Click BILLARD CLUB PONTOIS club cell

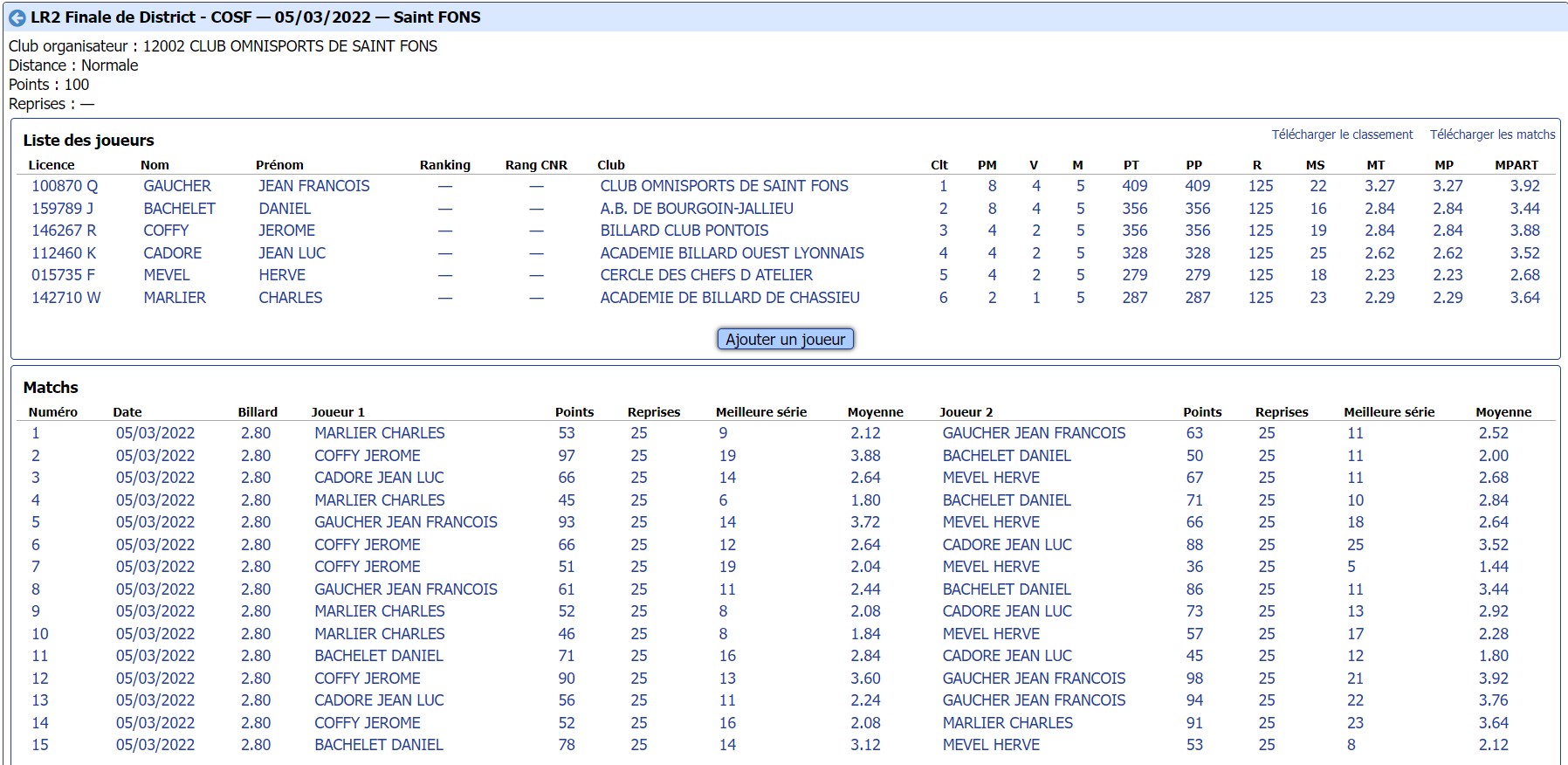click(x=684, y=231)
